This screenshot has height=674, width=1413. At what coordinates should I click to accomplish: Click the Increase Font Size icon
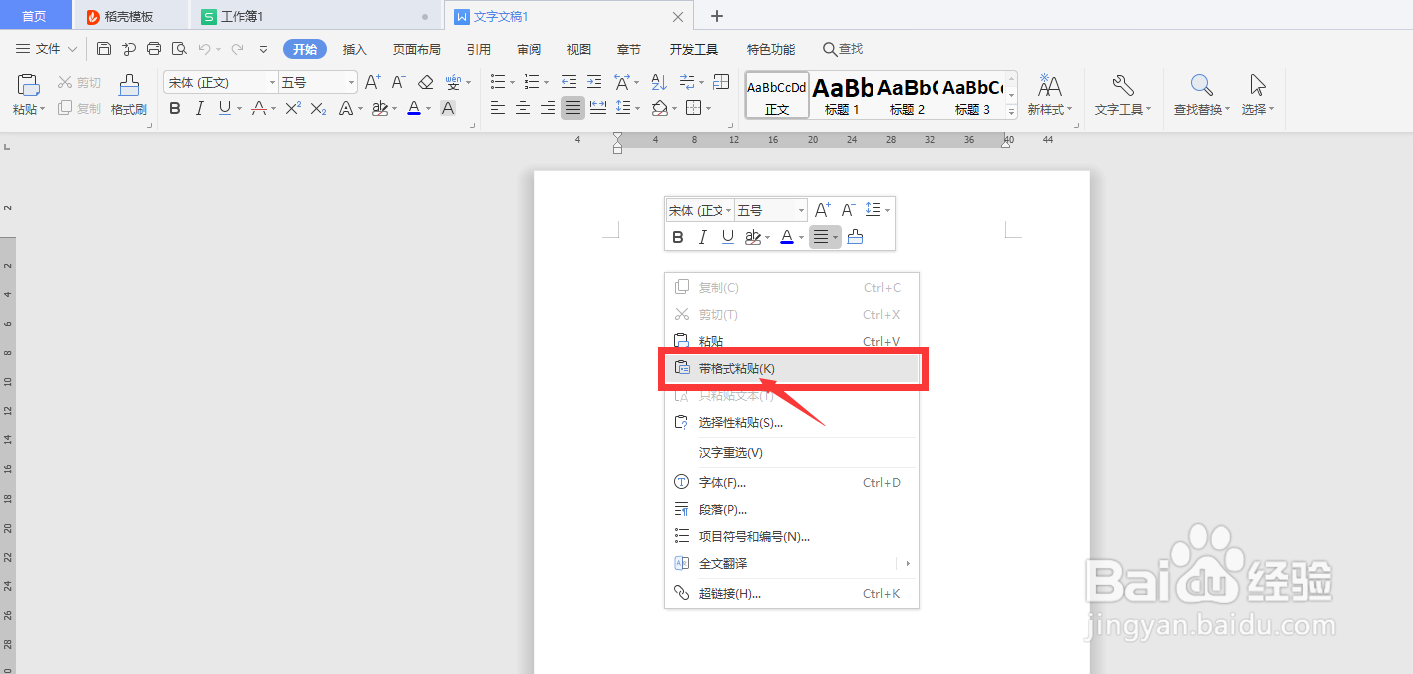373,81
